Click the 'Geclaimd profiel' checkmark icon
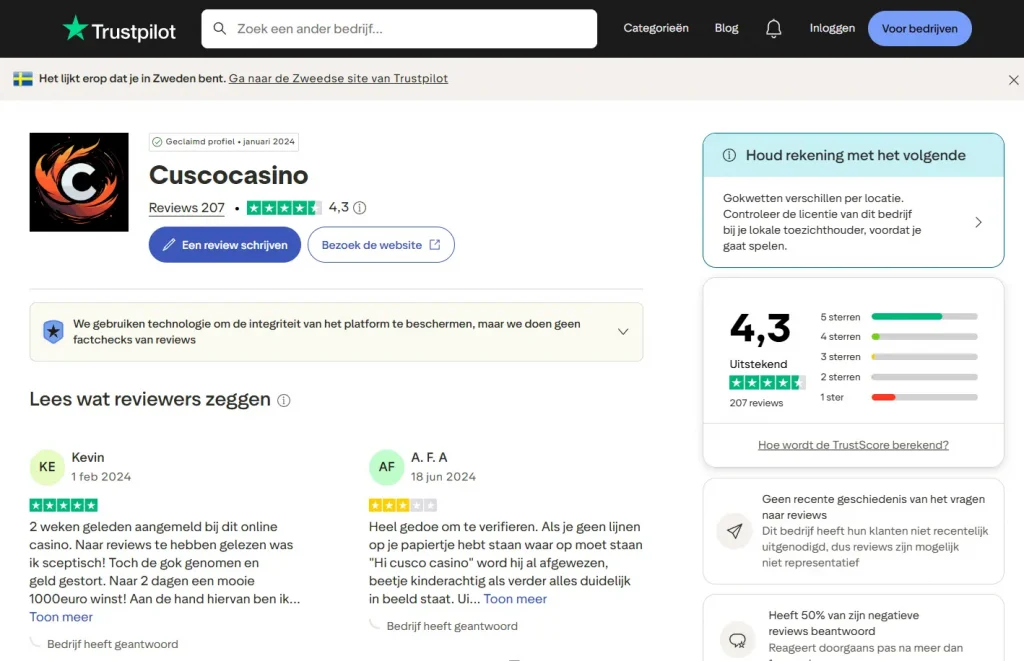 pyautogui.click(x=157, y=142)
